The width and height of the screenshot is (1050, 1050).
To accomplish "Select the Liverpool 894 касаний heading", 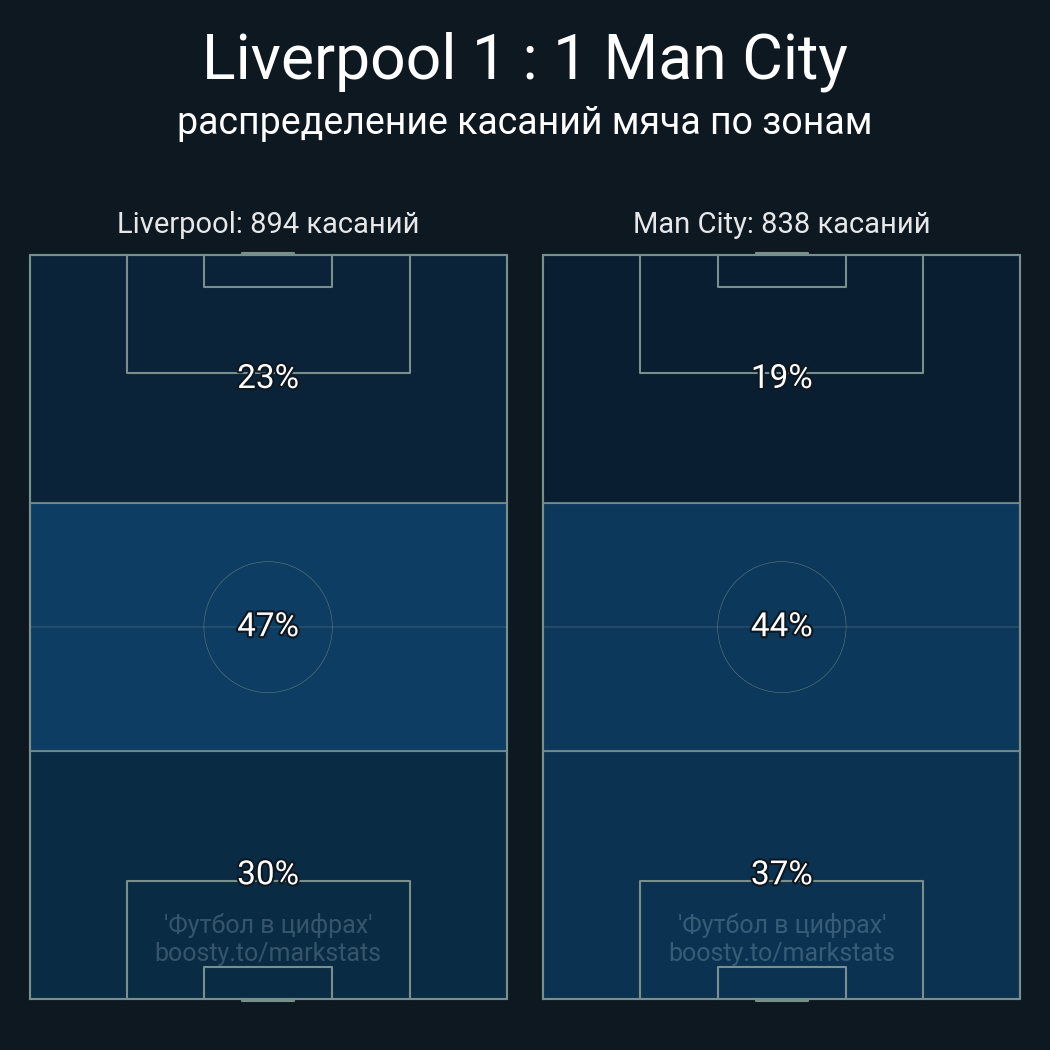I will pos(268,223).
